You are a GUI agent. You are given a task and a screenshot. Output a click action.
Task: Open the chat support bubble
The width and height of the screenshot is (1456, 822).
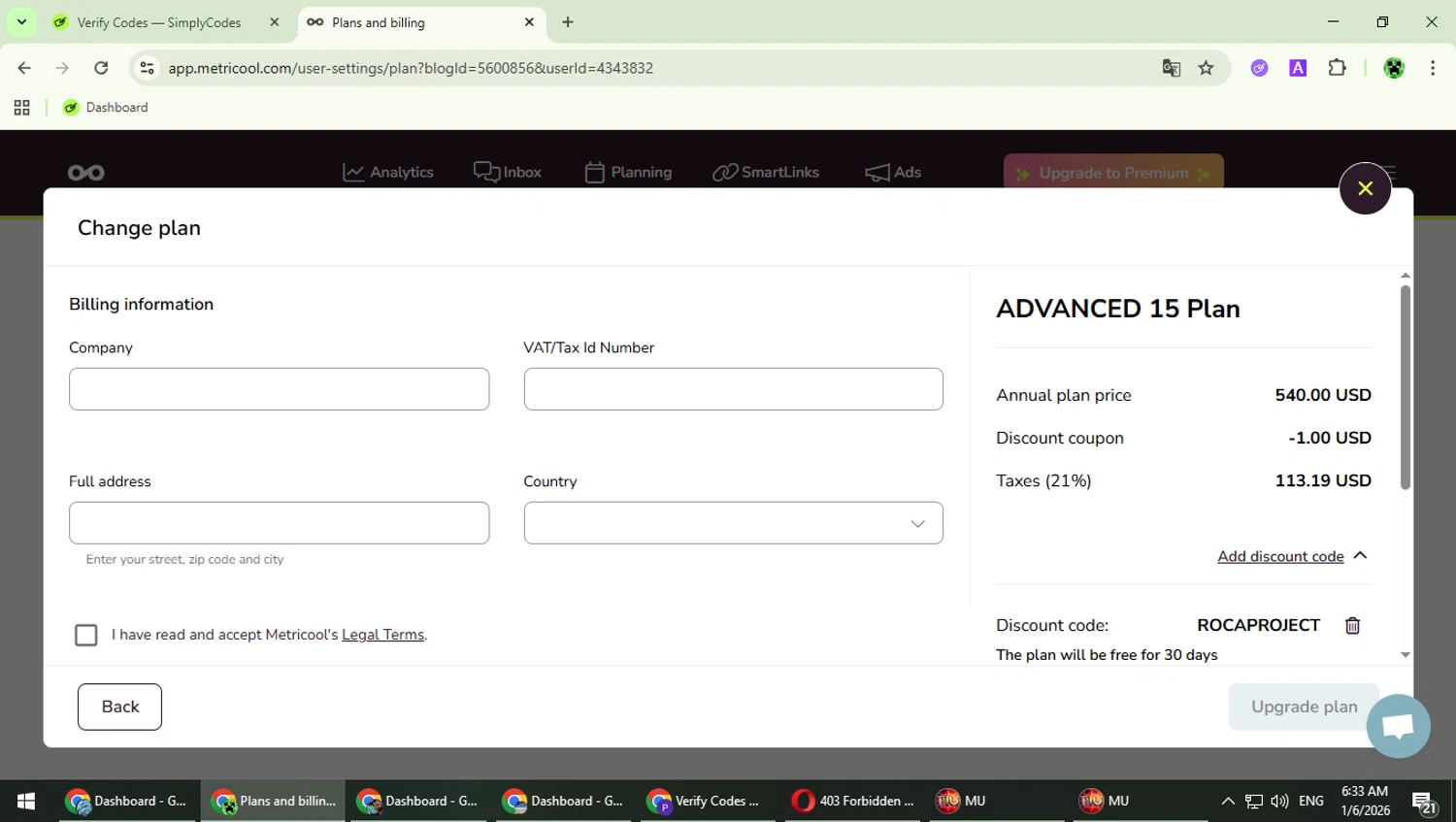coord(1398,726)
